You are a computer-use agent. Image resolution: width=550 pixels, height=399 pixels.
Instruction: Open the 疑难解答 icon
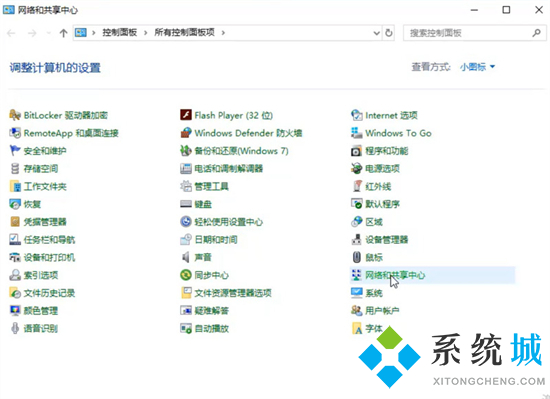click(186, 311)
